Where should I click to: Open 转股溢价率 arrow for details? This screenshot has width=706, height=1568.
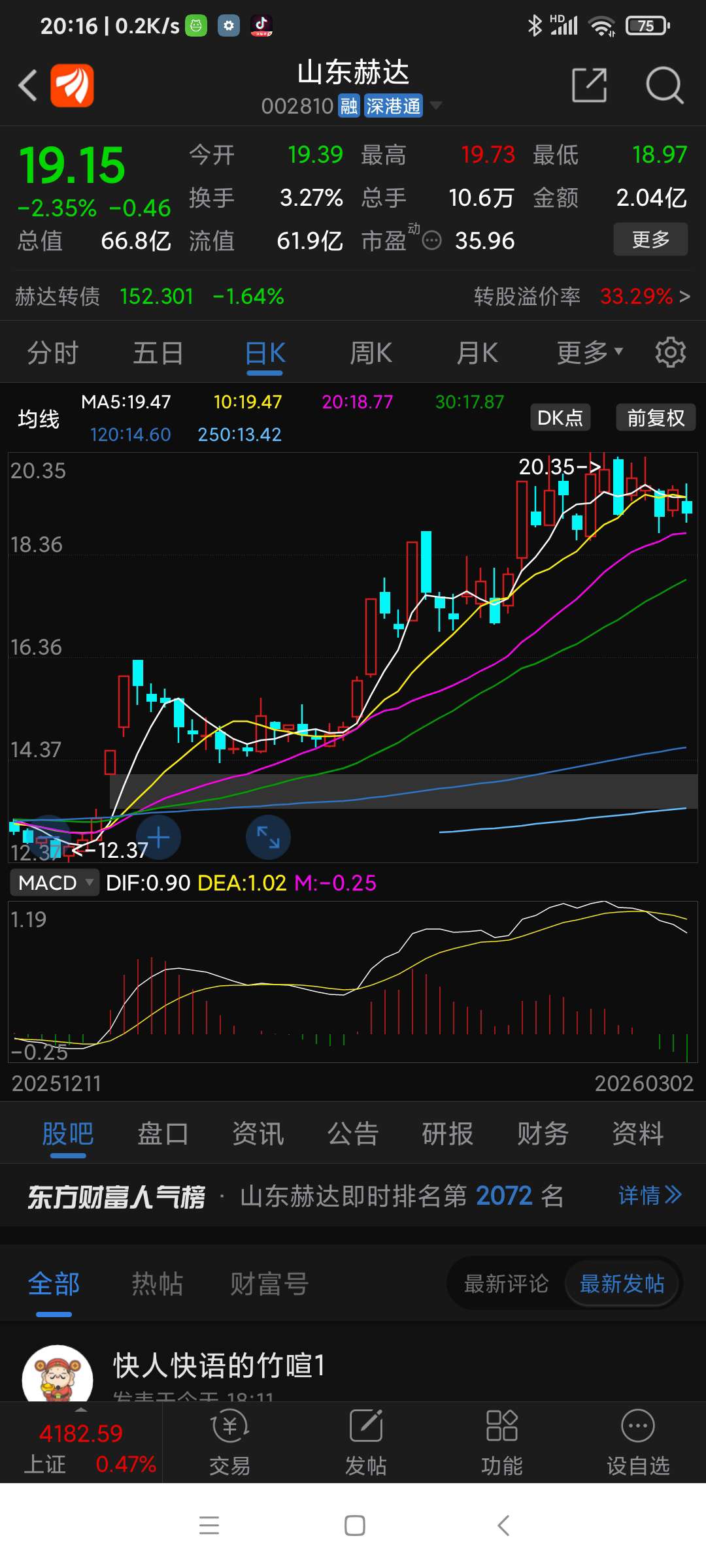(x=684, y=297)
